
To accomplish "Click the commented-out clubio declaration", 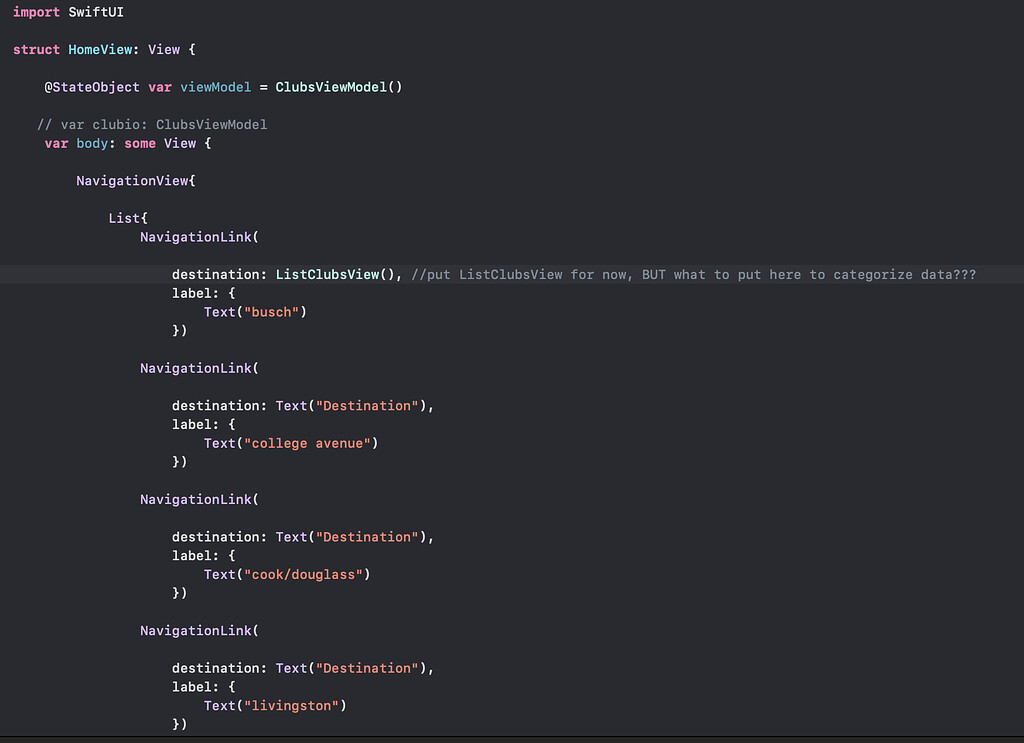I will (x=152, y=124).
